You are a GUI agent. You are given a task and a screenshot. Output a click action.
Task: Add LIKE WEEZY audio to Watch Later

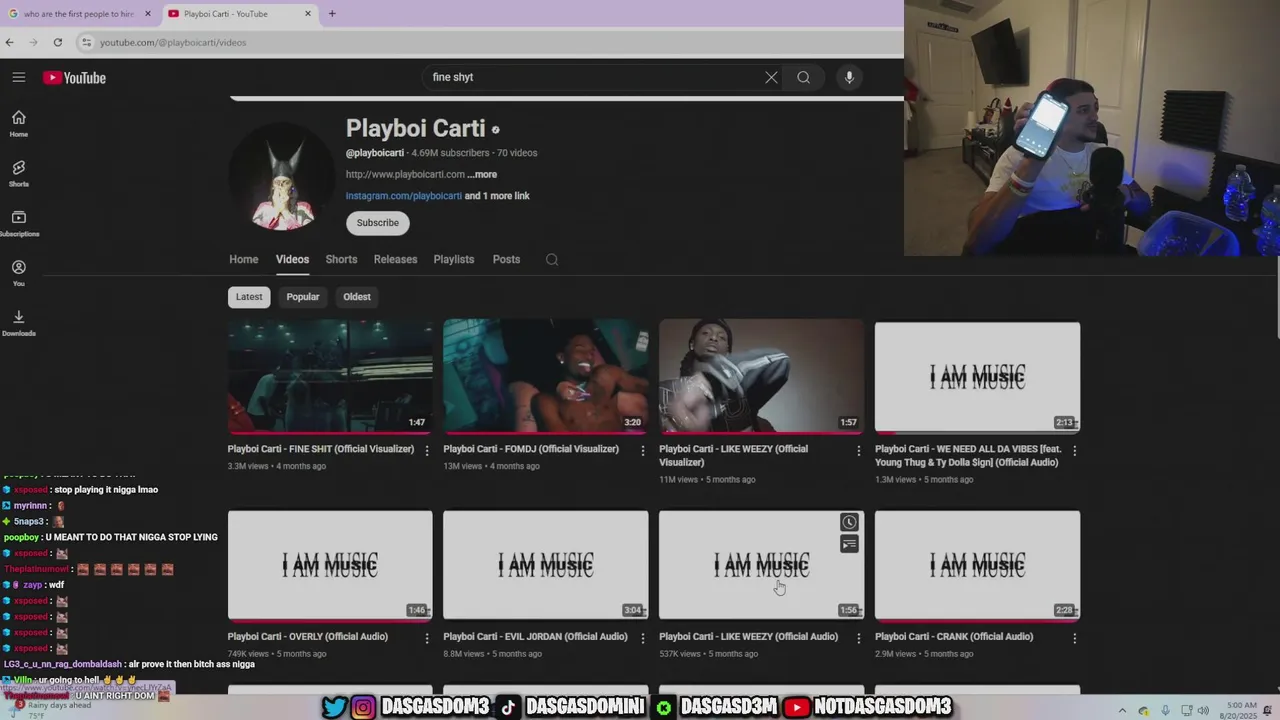click(849, 522)
